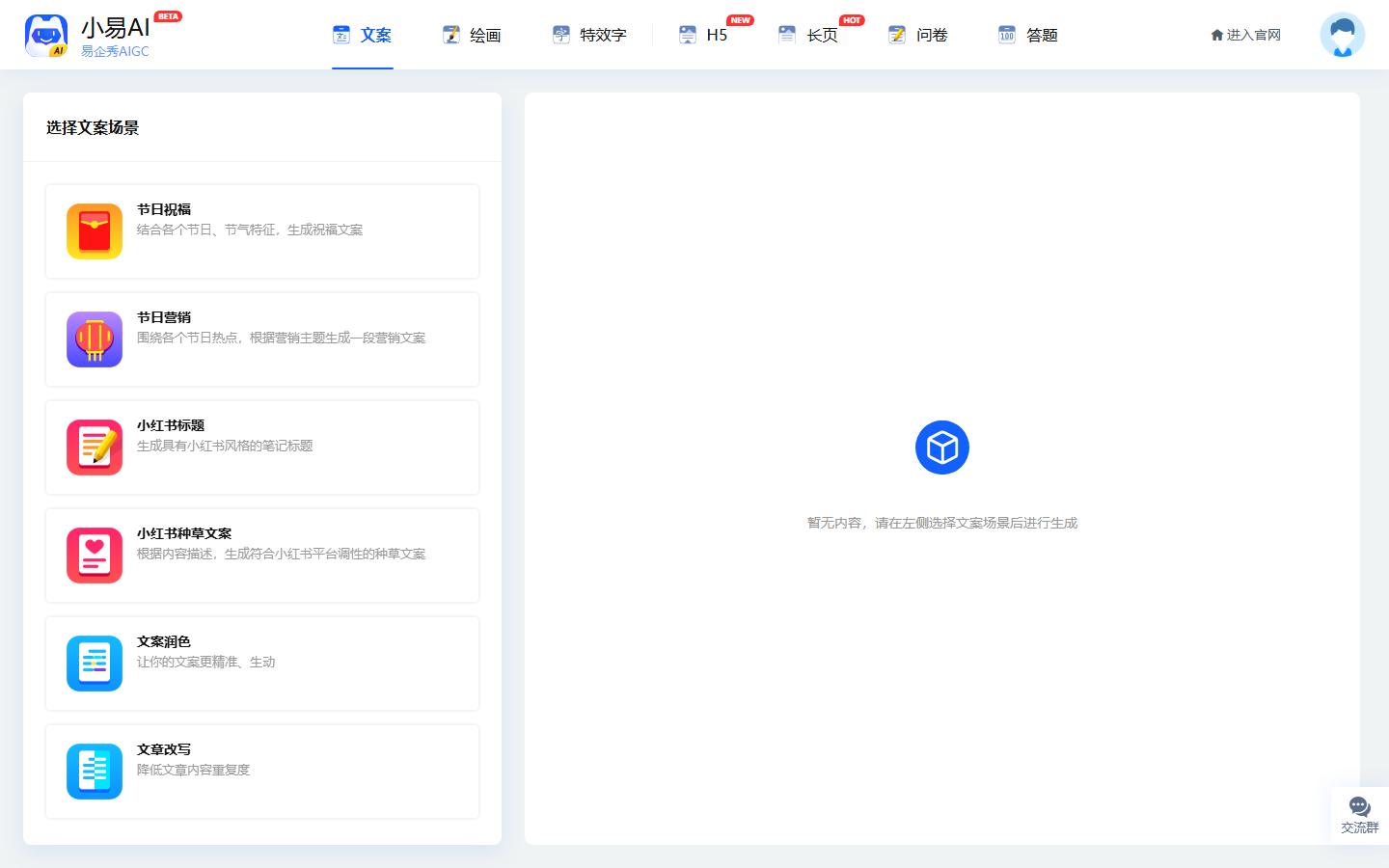Click the 小红书种草文案 heart icon

(95, 556)
